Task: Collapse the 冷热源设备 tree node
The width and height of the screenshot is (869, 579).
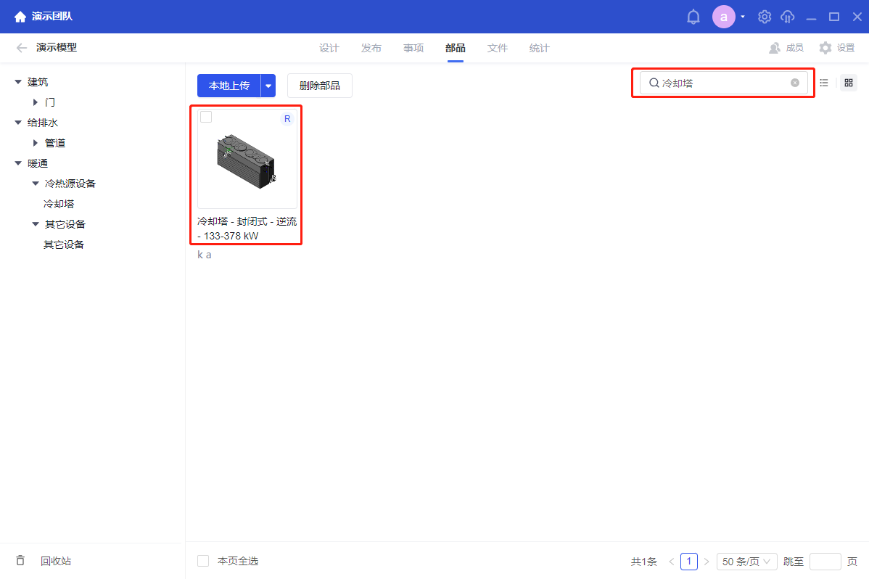Action: pos(35,183)
